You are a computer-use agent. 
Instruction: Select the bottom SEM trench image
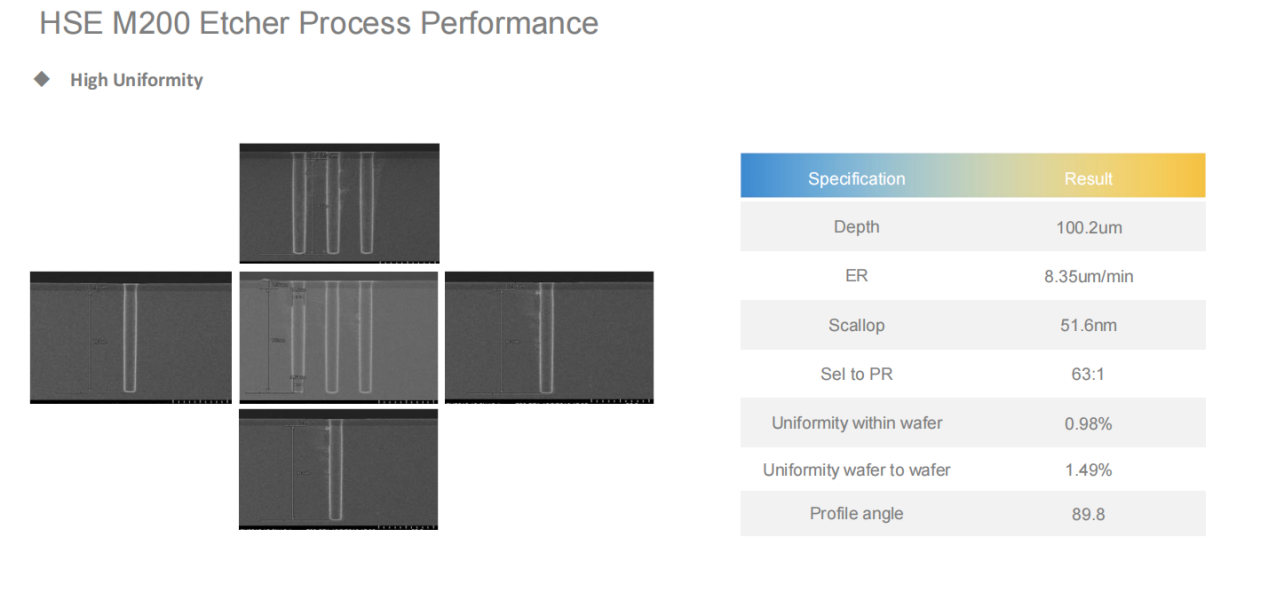[x=339, y=469]
